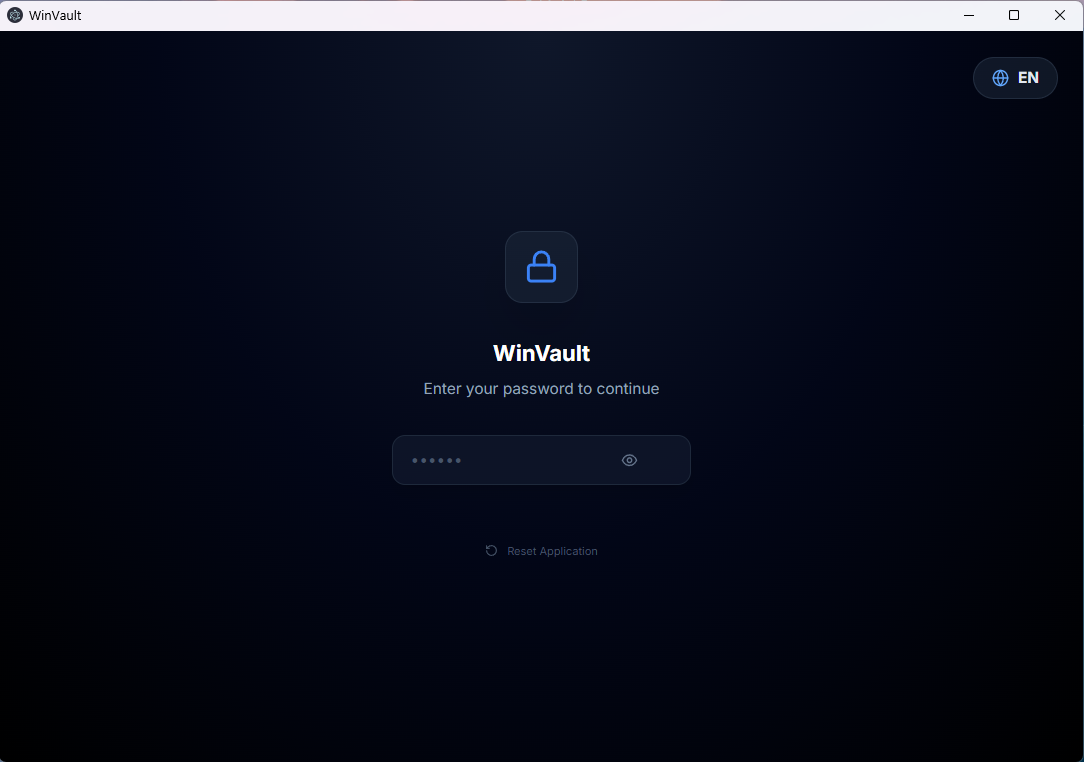Image resolution: width=1084 pixels, height=762 pixels.
Task: Click the rounded tile surrounding the lock
Action: pos(541,267)
